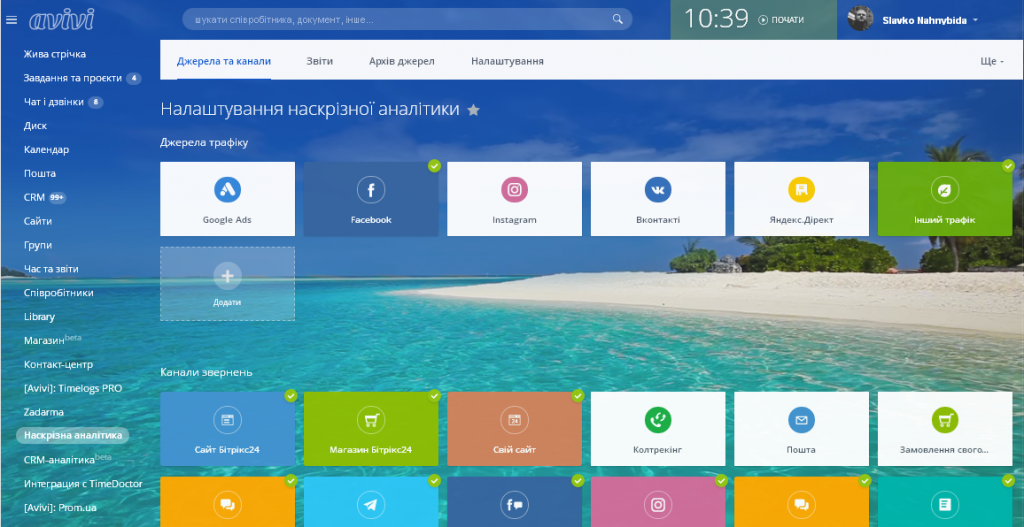Open [Avivi]: Timelogs PRO in the sidebar
This screenshot has width=1024, height=527.
pos(73,388)
